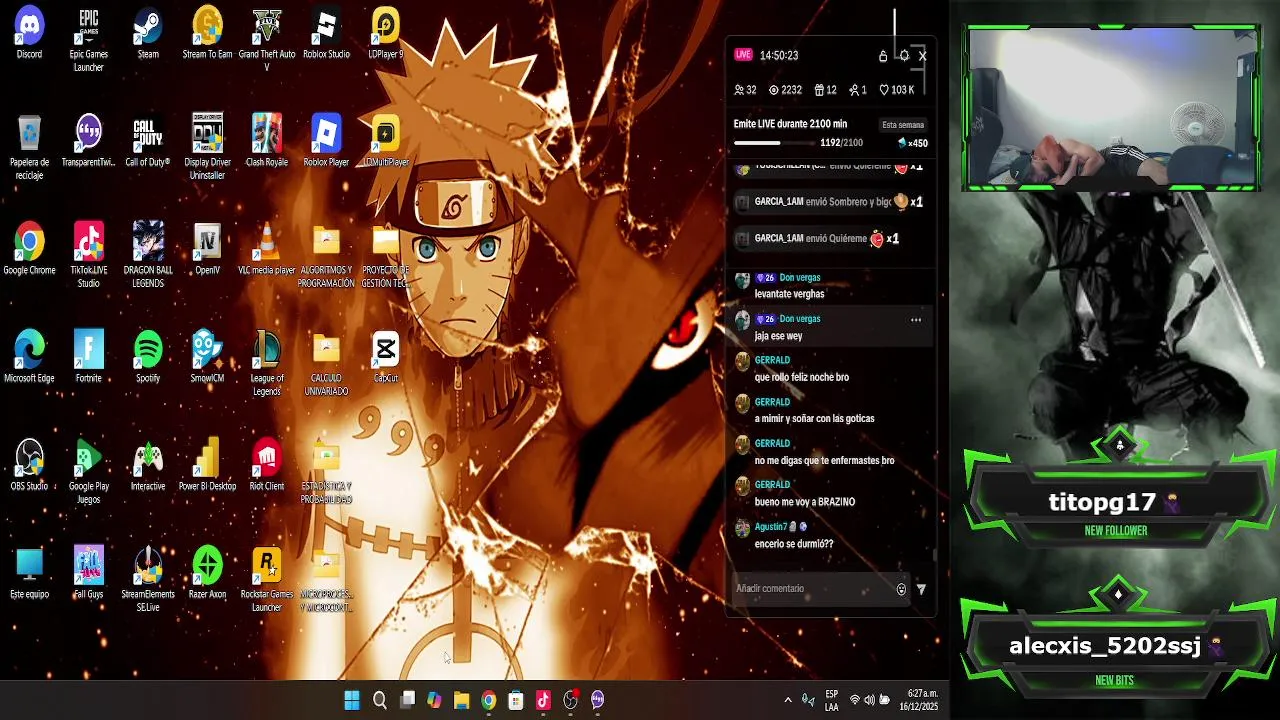Select the PROYECTO DE GESTIÓN folder
1280x720 pixels.
[385, 256]
